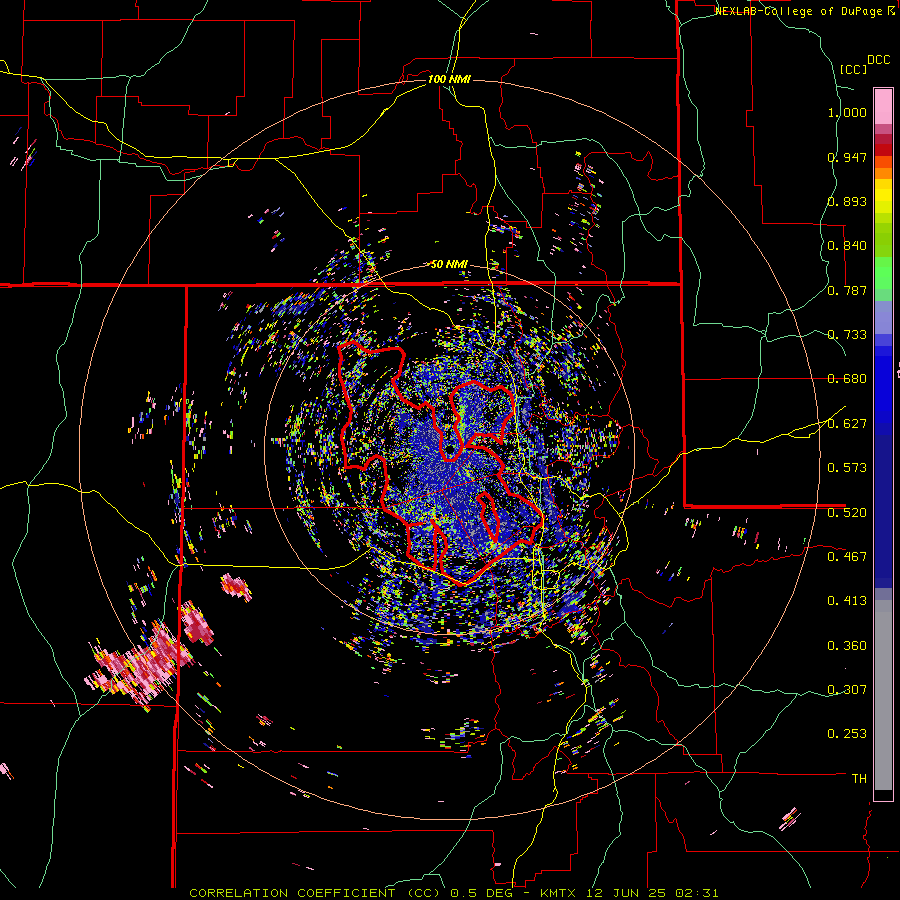This screenshot has width=900, height=900.
Task: Click the DCC label above the scale
Action: pyautogui.click(x=878, y=60)
